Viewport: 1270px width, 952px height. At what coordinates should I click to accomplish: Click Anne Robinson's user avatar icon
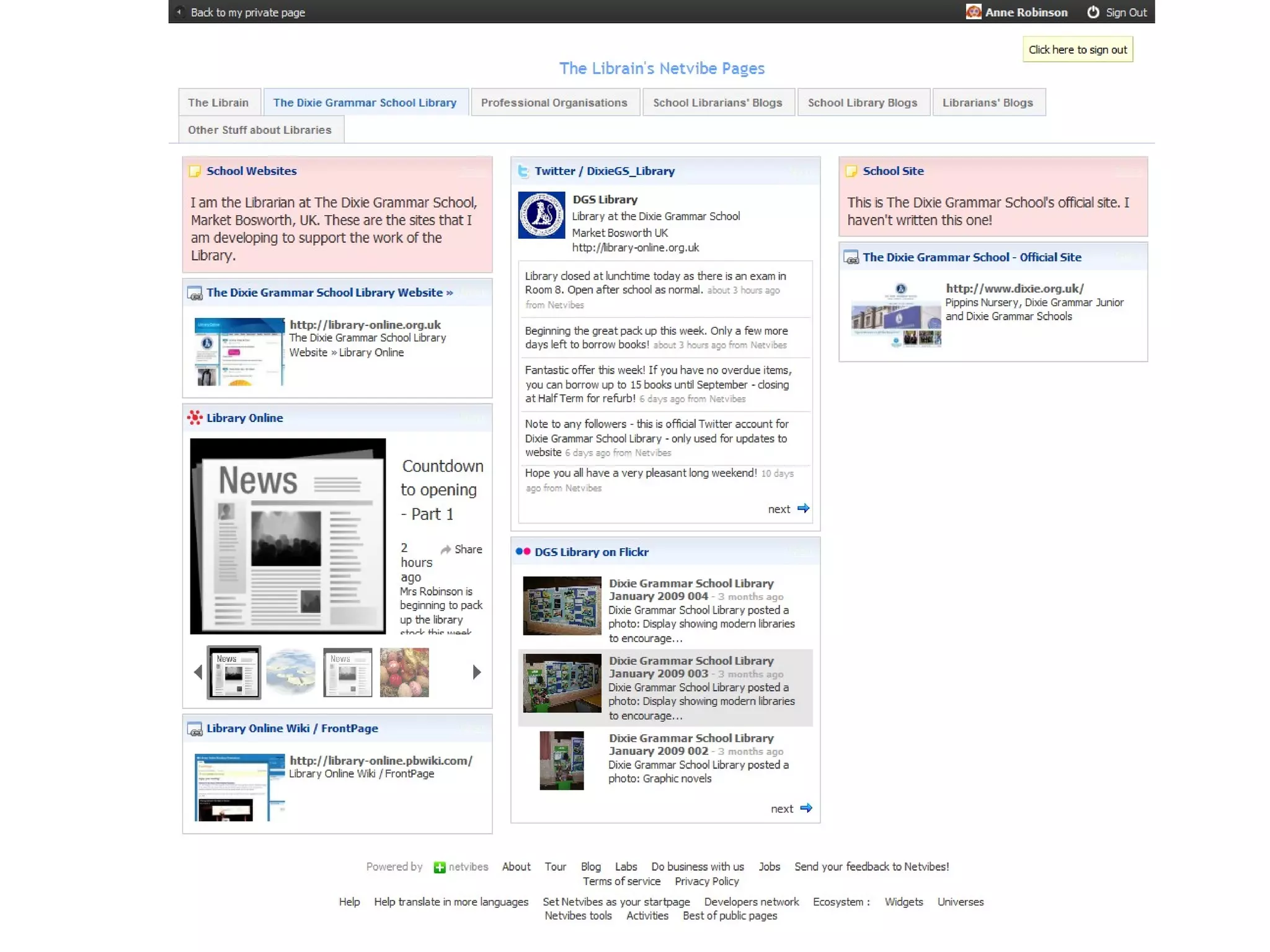pos(973,12)
